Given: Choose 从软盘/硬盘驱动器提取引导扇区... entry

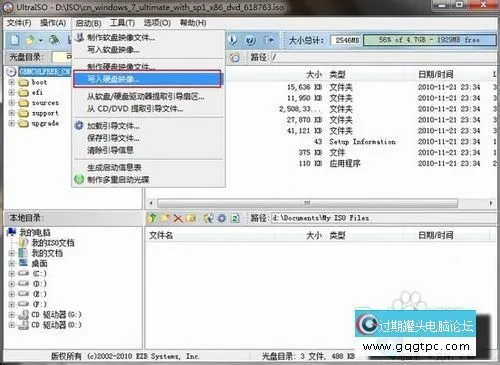Looking at the screenshot, I should click(x=148, y=97).
